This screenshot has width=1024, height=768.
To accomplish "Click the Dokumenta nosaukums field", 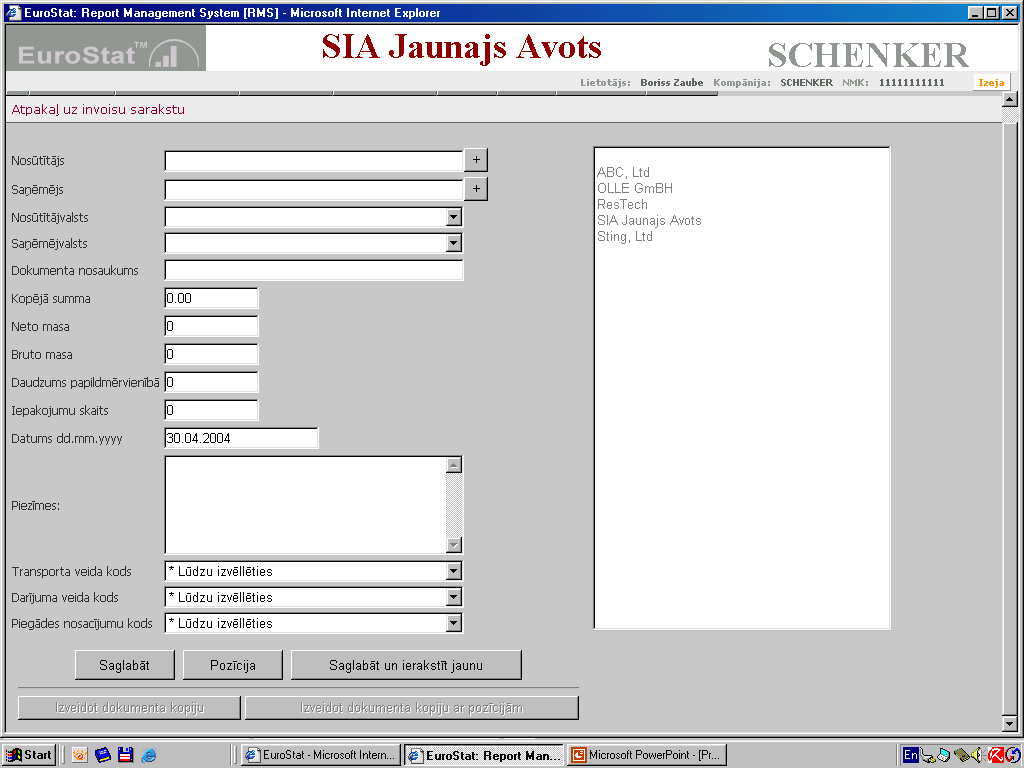I will coord(313,270).
